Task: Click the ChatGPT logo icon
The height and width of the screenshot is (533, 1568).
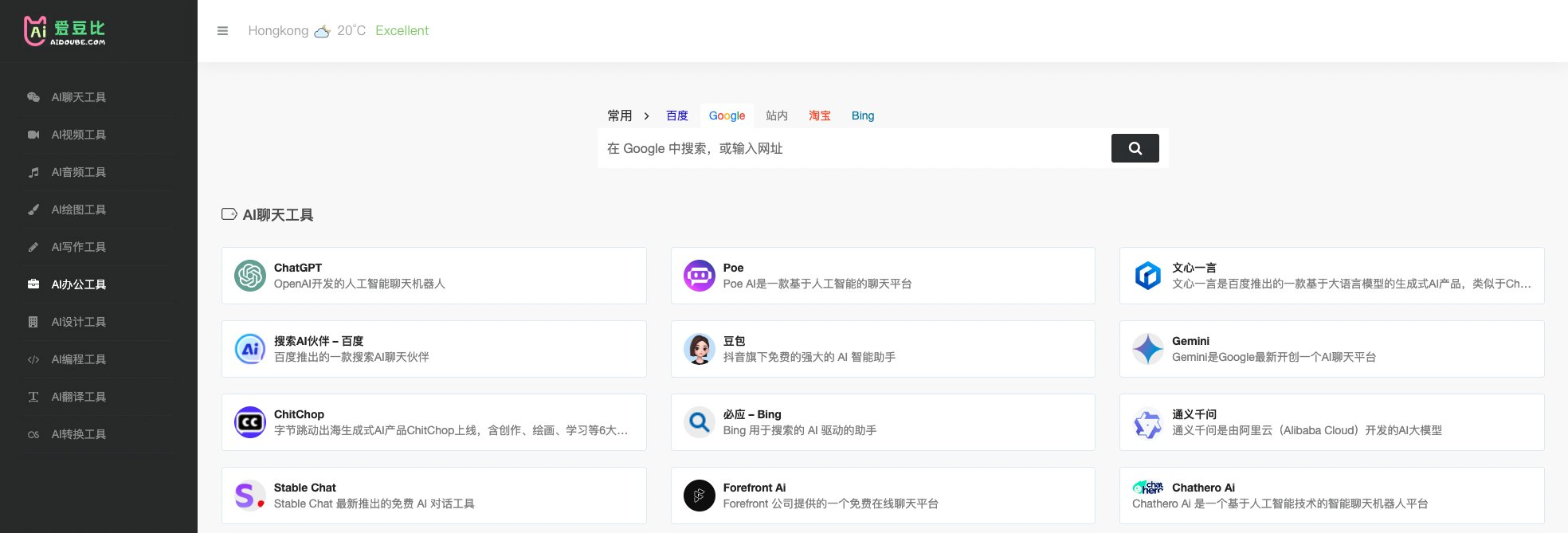Action: tap(250, 276)
